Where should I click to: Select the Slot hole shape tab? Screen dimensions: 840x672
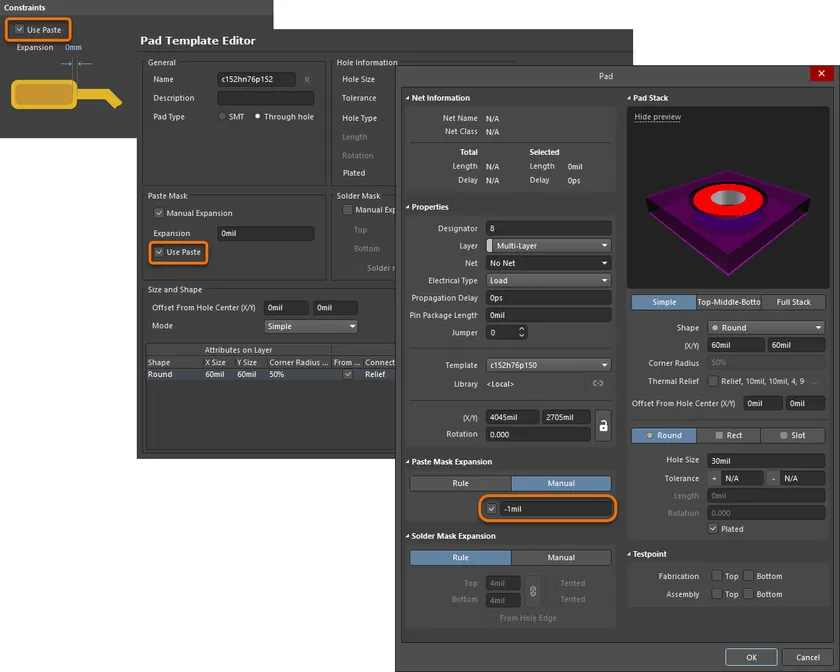793,435
